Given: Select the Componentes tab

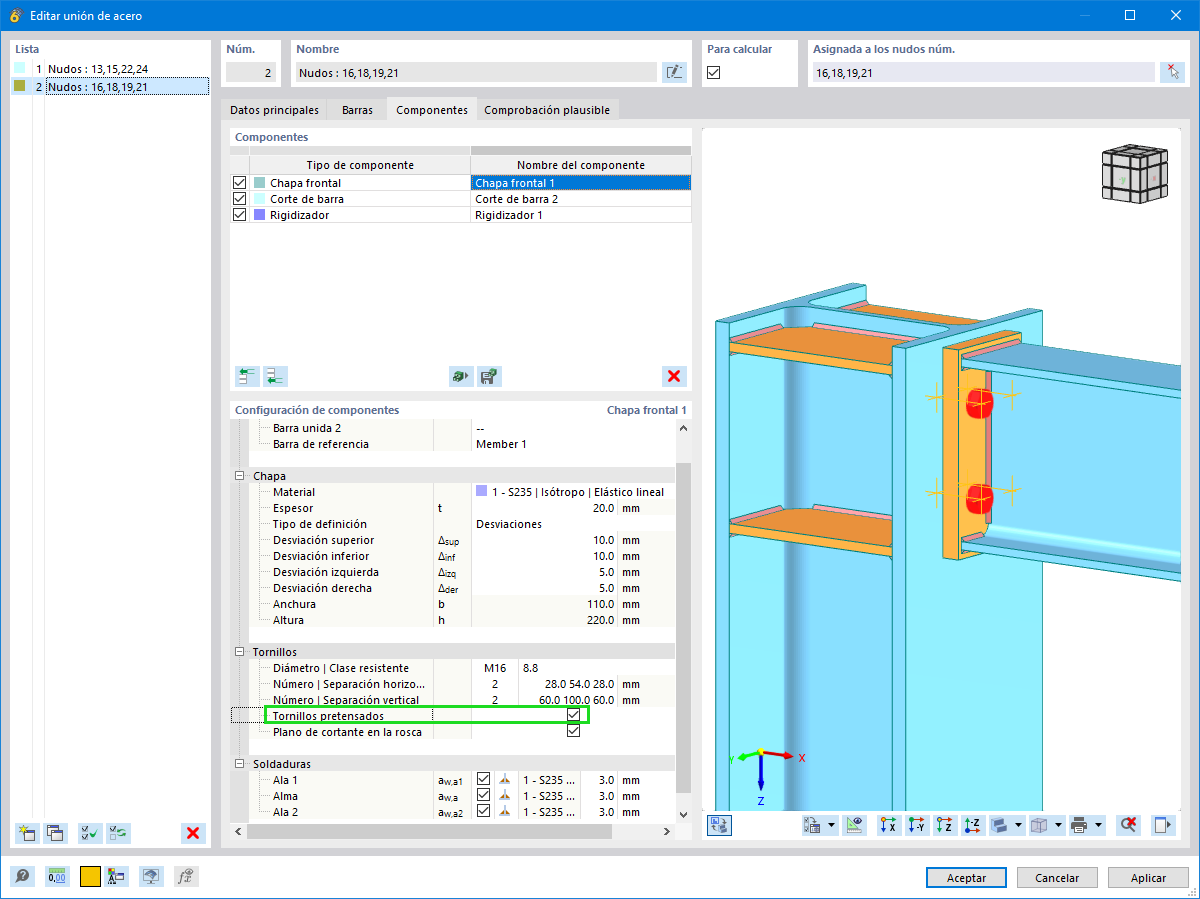Looking at the screenshot, I should tap(432, 110).
